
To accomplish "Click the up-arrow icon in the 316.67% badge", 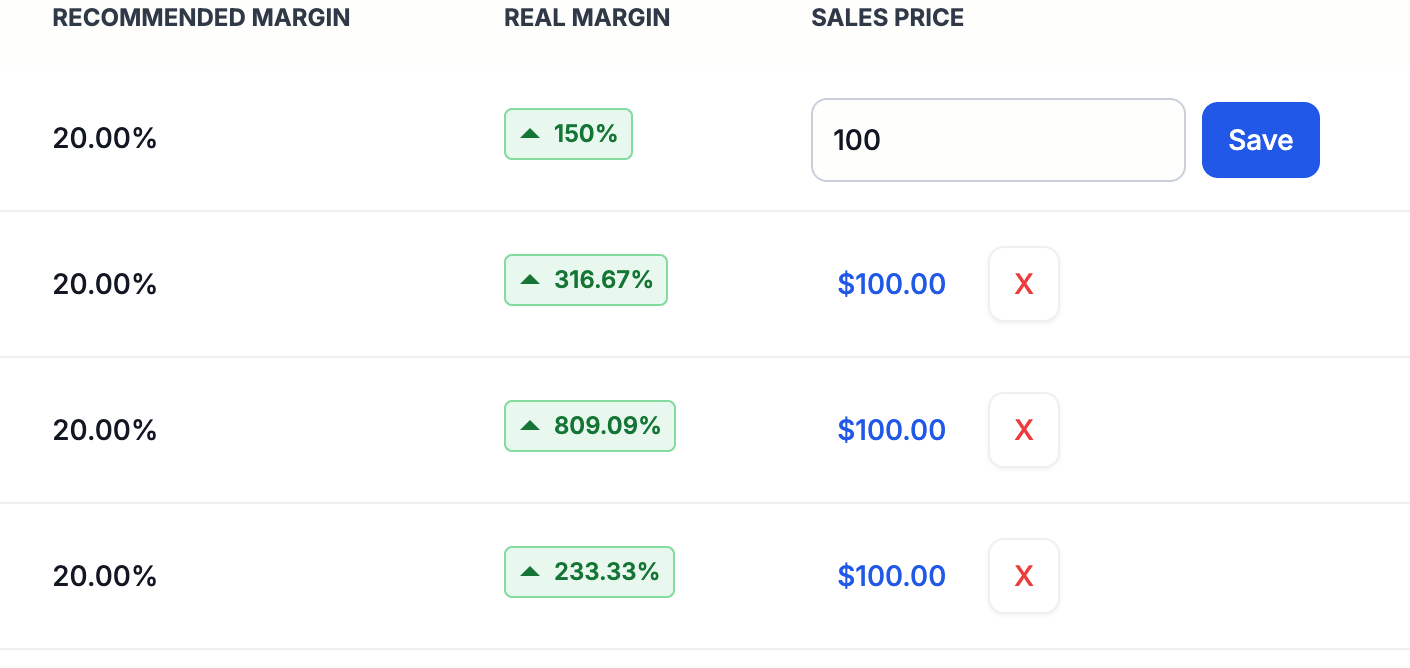I will pos(530,280).
